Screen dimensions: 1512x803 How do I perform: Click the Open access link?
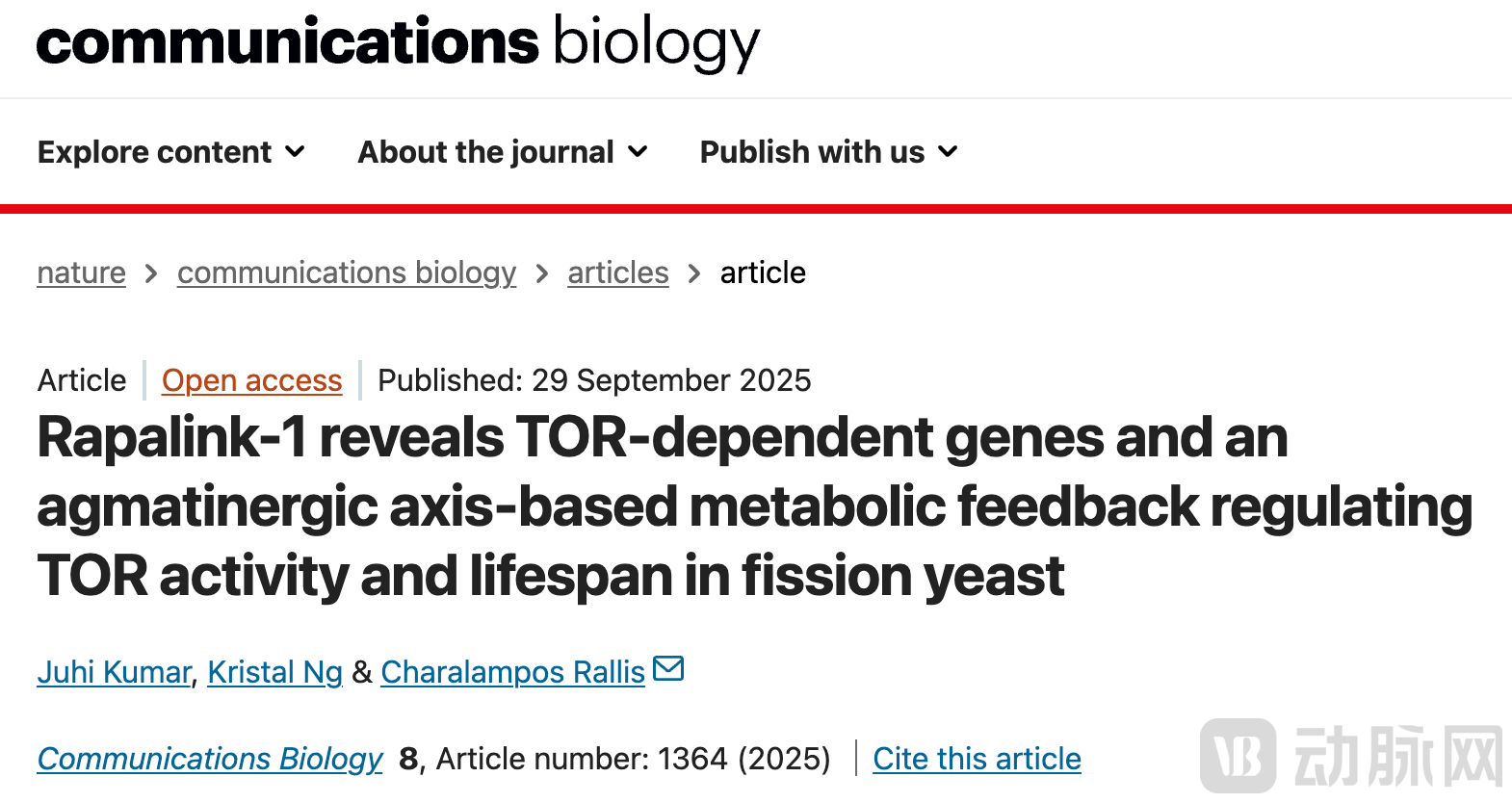[x=251, y=380]
